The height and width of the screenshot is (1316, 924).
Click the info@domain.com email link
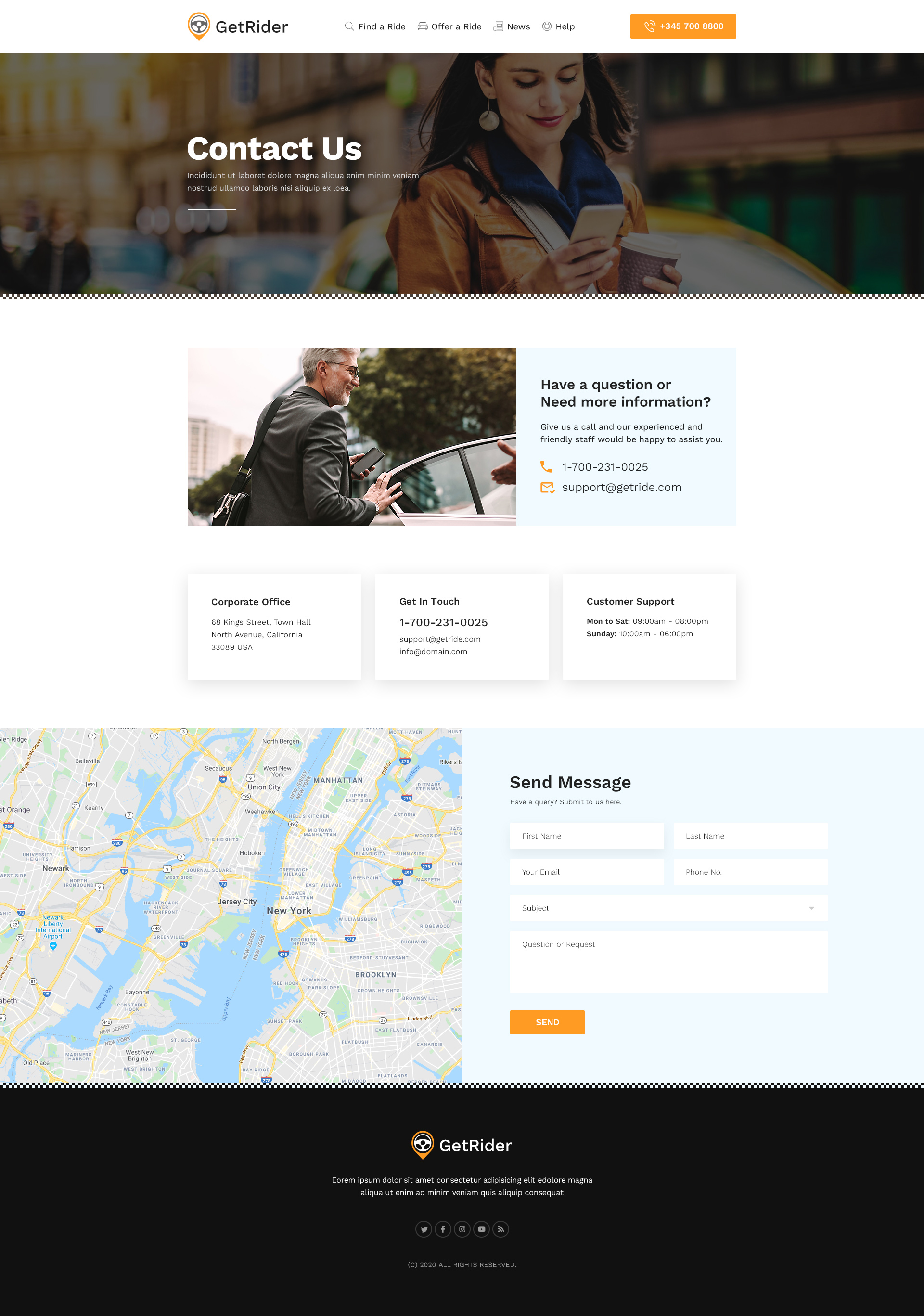pos(433,652)
